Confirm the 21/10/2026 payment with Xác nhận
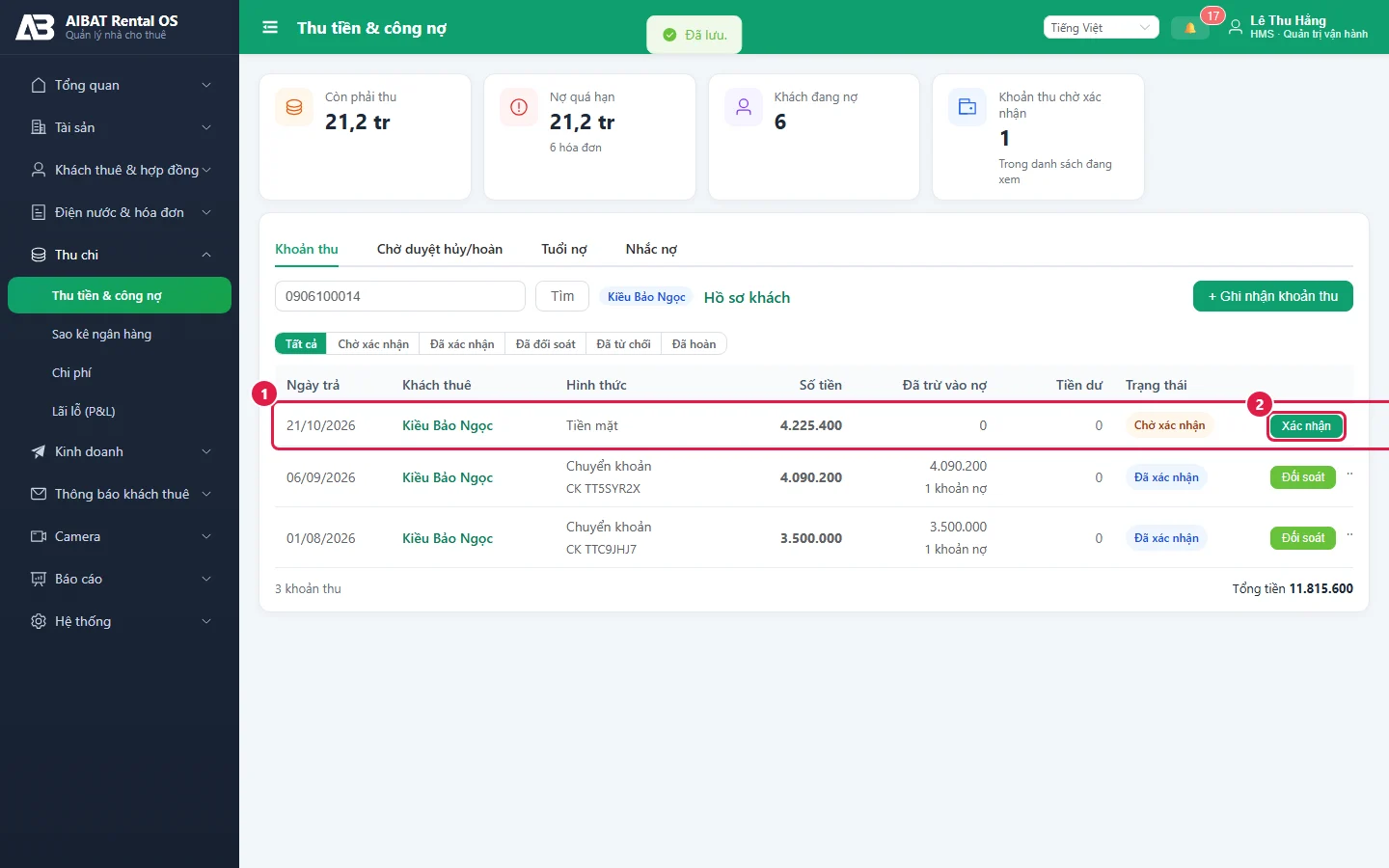This screenshot has width=1389, height=868. click(1306, 425)
